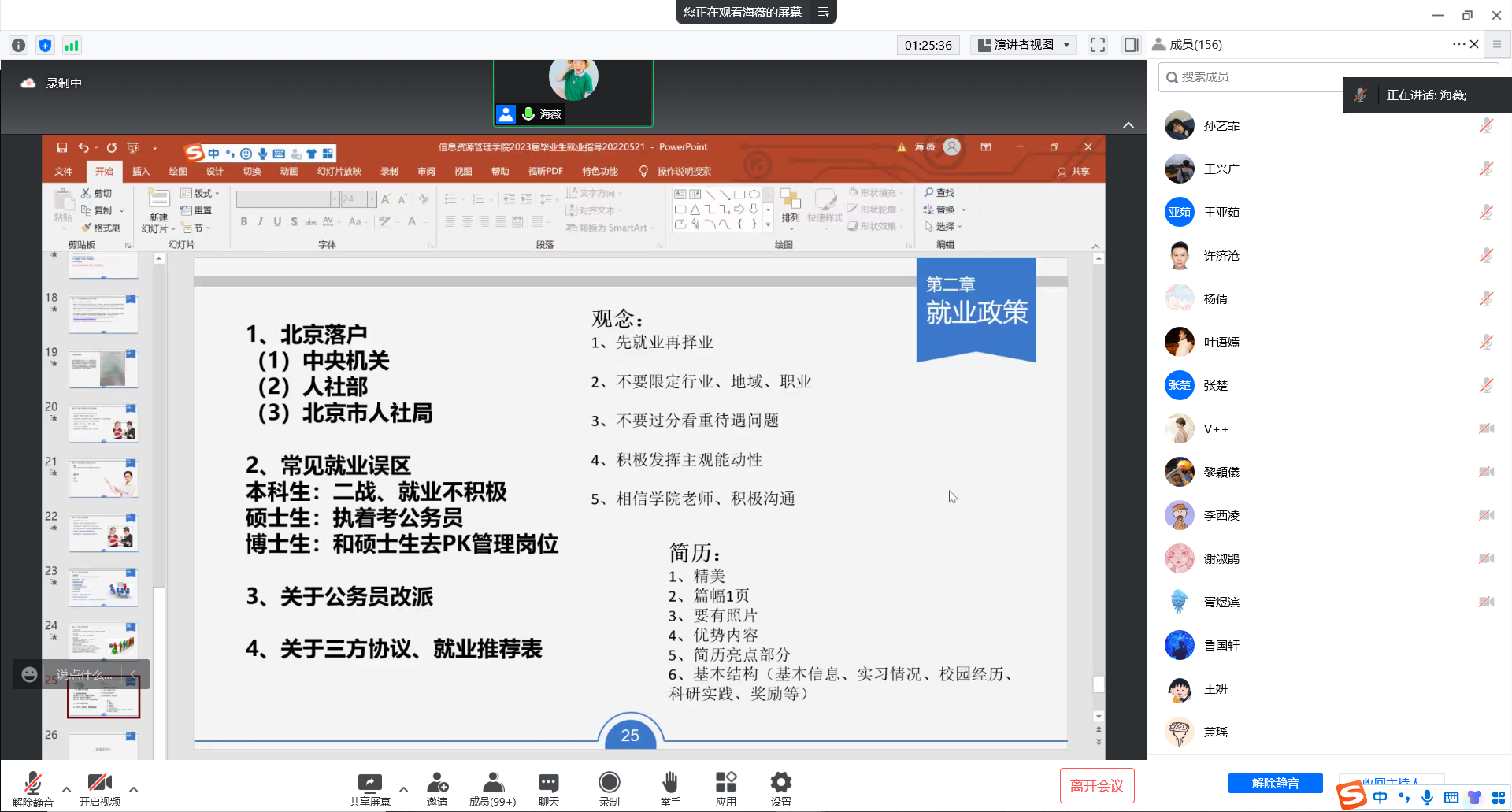Click the 解除静音 blue button
The image size is (1512, 812).
pyautogui.click(x=1276, y=783)
